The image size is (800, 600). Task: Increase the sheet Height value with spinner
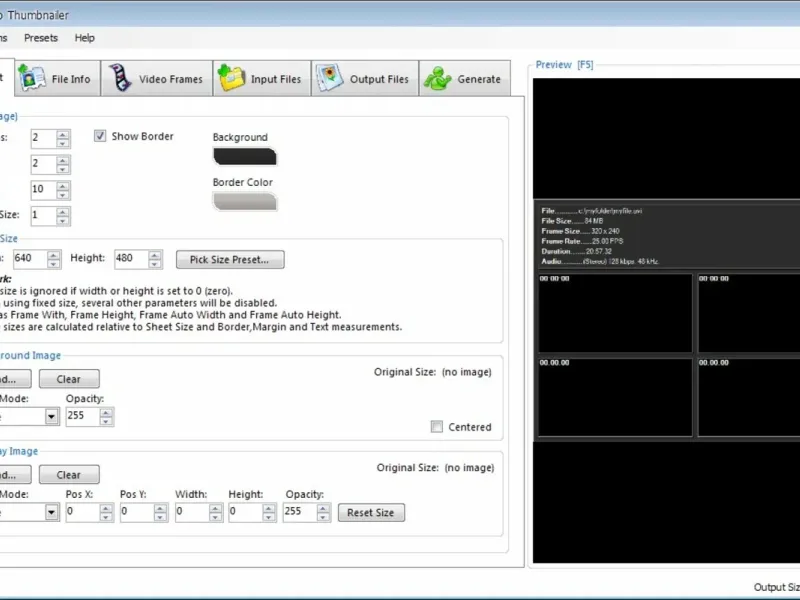[155, 255]
